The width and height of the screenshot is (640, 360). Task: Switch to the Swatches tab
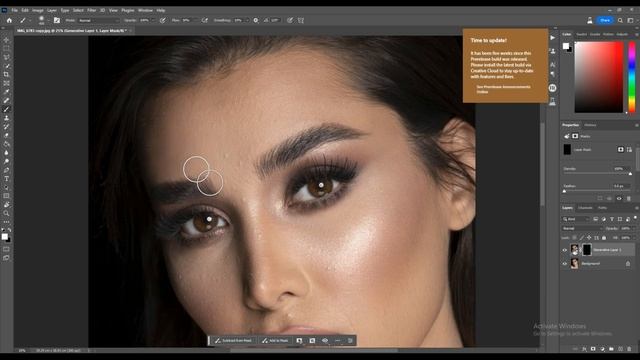tap(581, 34)
